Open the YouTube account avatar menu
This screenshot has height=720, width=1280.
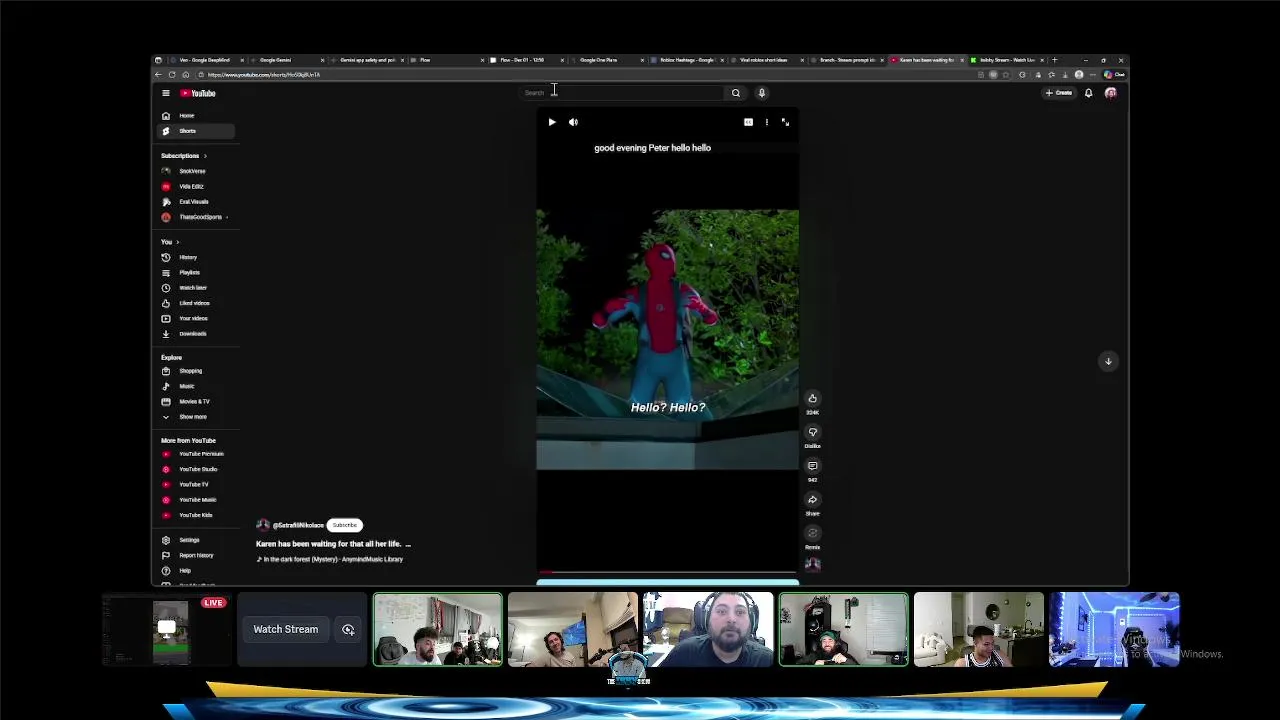tap(1110, 93)
